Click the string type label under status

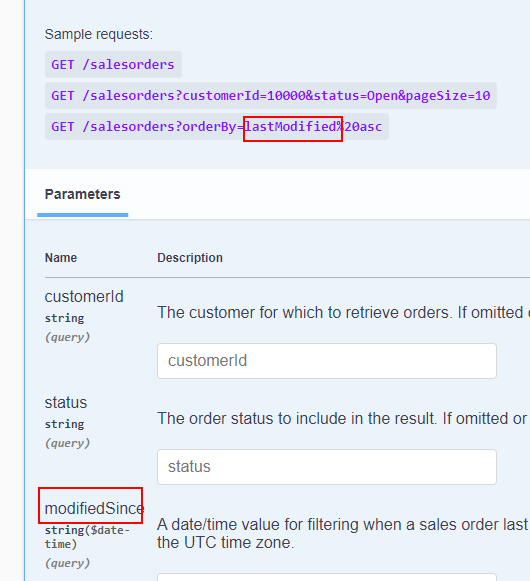tap(64, 424)
